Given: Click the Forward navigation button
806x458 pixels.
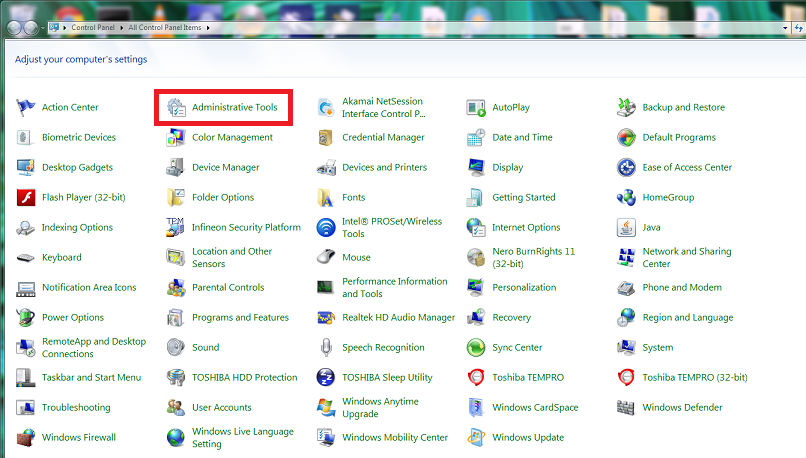Looking at the screenshot, I should [x=31, y=28].
